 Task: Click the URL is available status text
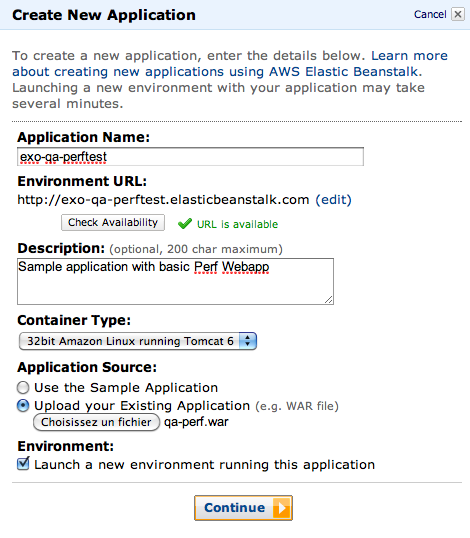(x=237, y=224)
